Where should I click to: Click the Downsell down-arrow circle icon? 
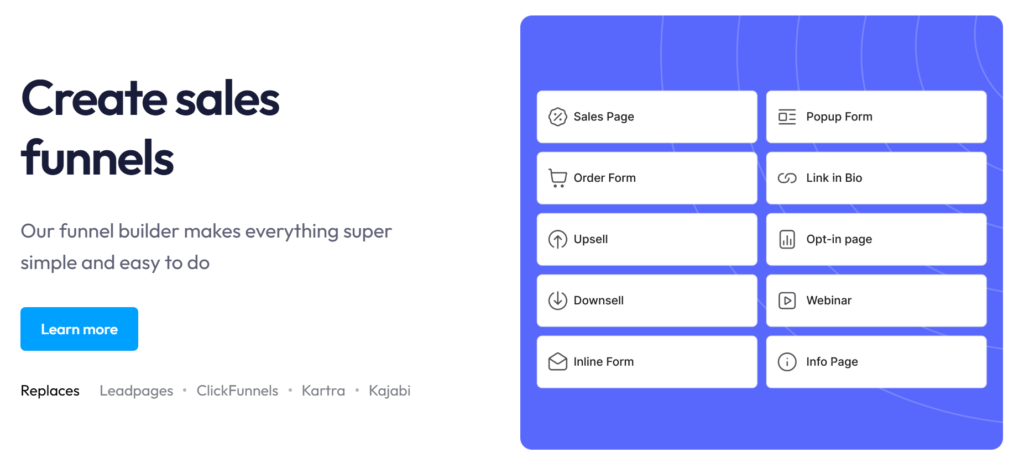click(x=558, y=300)
